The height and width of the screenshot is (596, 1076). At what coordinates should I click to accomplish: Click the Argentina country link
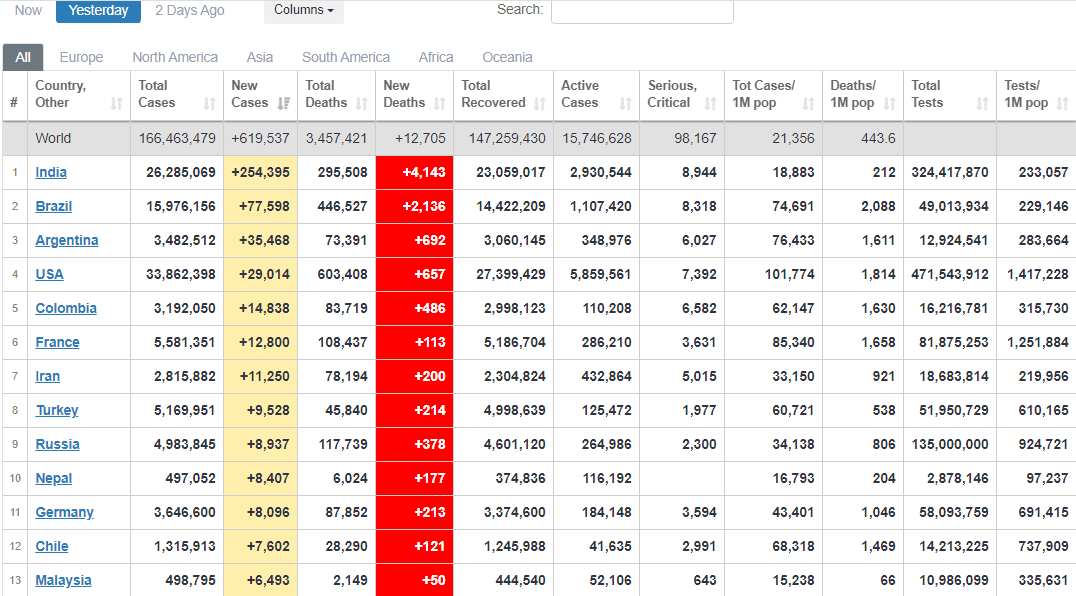[x=67, y=240]
